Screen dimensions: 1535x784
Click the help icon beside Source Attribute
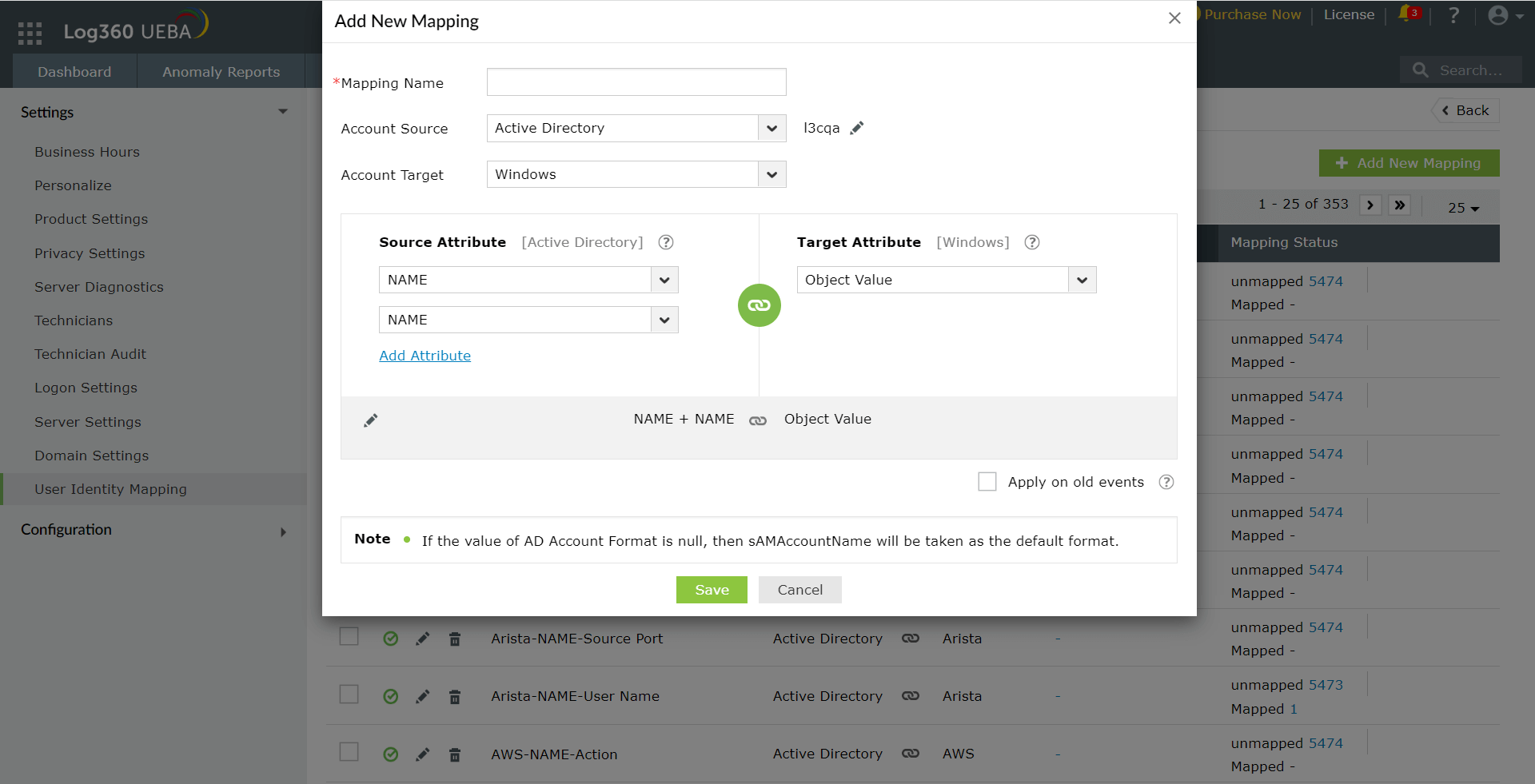(x=666, y=242)
